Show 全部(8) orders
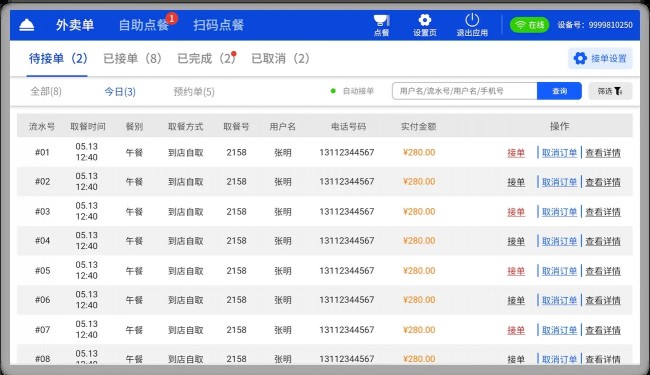The width and height of the screenshot is (650, 375). point(46,91)
